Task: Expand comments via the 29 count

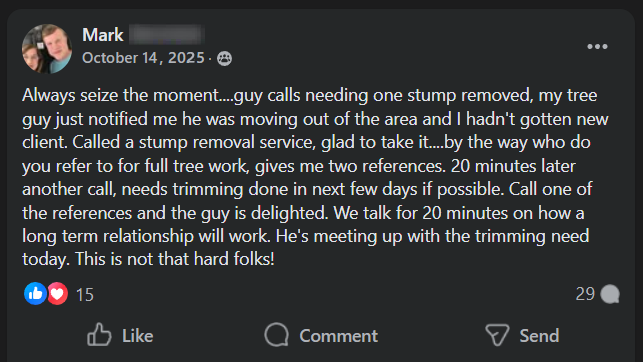Action: [585, 294]
